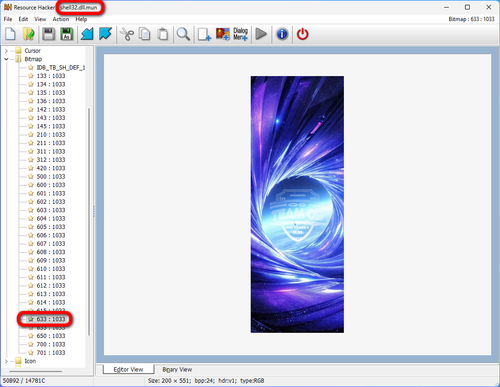Screen dimensions: 500x387
Task: Select the Cursor folder in tree
Action: [x=32, y=51]
